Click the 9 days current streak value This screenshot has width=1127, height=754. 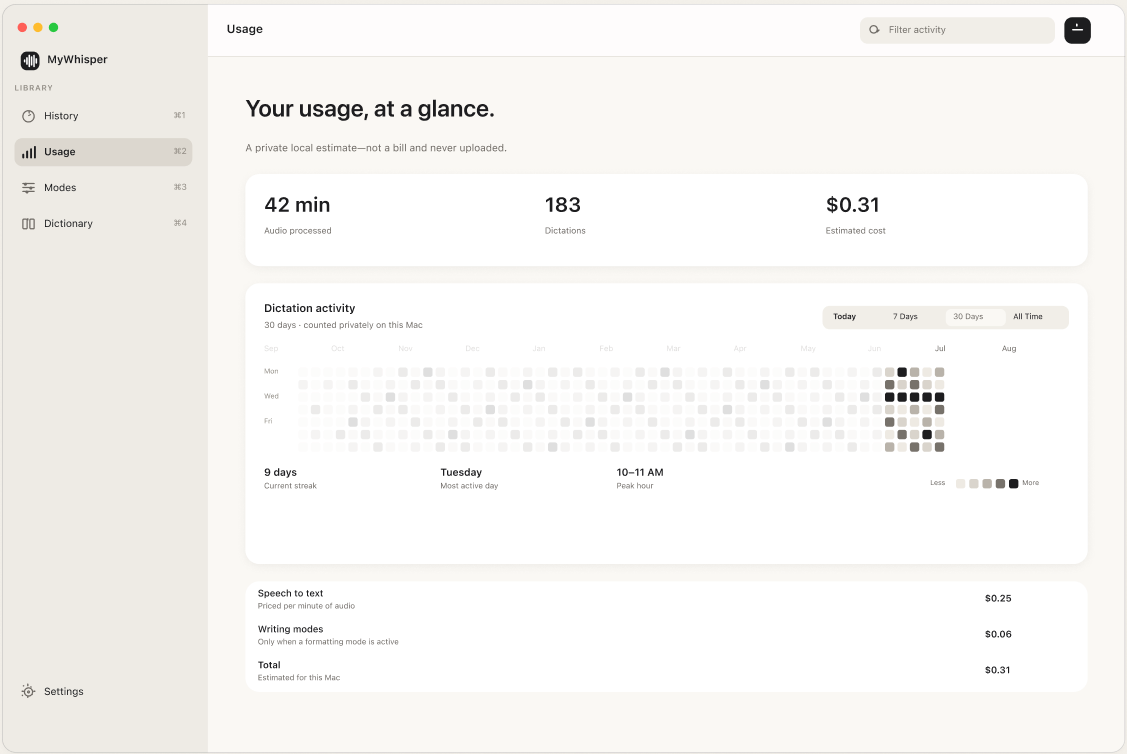pyautogui.click(x=280, y=472)
